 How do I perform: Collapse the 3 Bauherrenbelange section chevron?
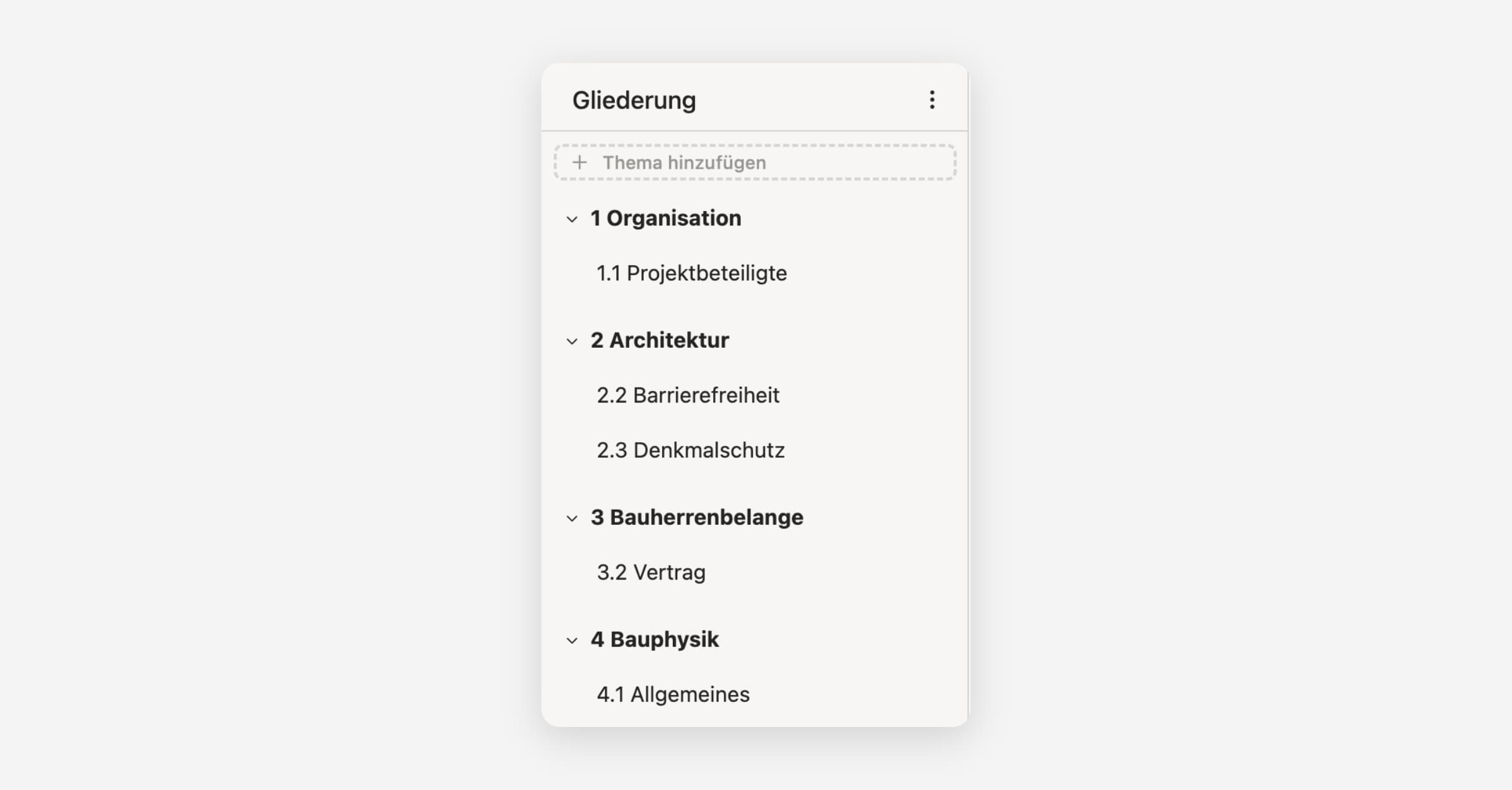click(x=572, y=518)
